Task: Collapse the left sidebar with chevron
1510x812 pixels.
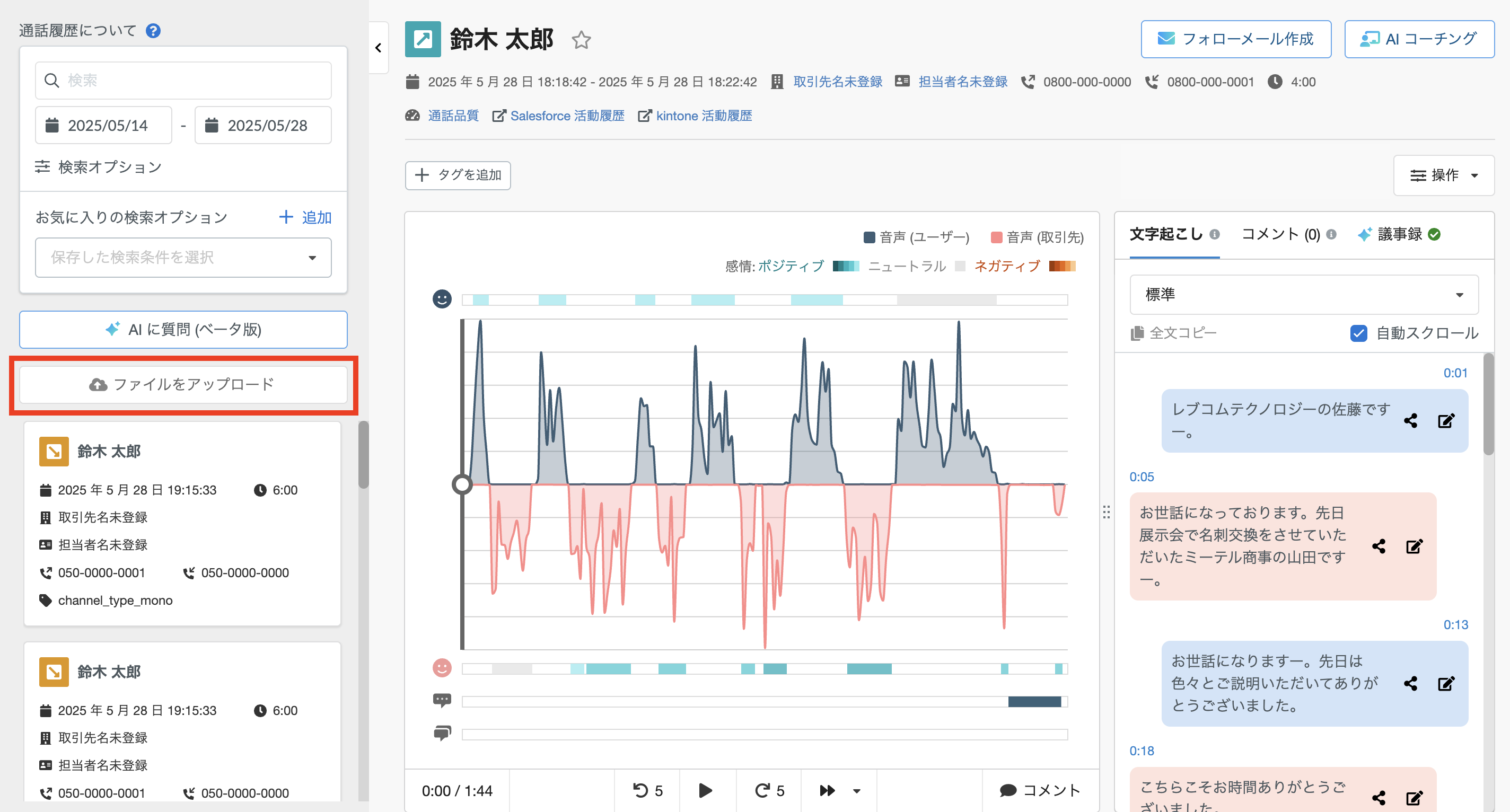Action: (x=379, y=48)
